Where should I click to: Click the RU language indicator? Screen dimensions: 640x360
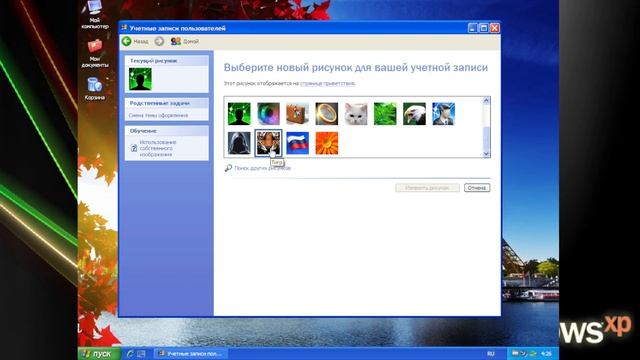point(491,353)
